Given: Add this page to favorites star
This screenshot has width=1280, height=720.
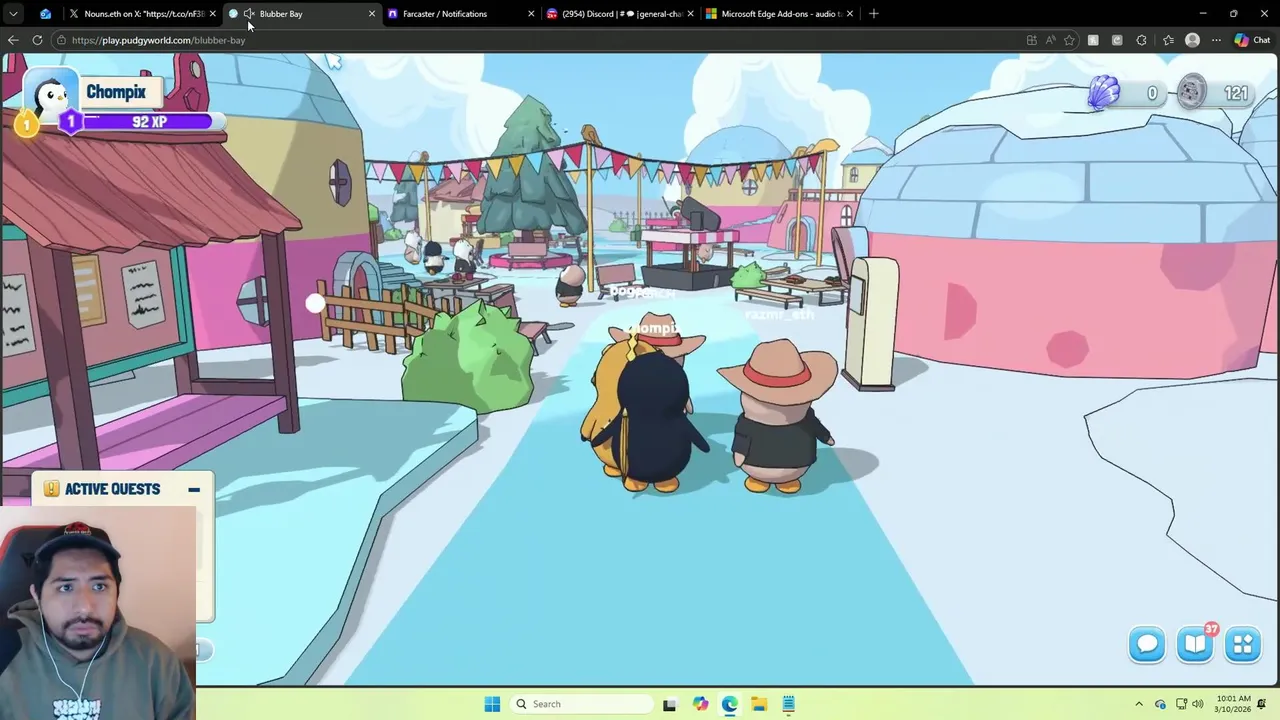Looking at the screenshot, I should coord(1069,40).
